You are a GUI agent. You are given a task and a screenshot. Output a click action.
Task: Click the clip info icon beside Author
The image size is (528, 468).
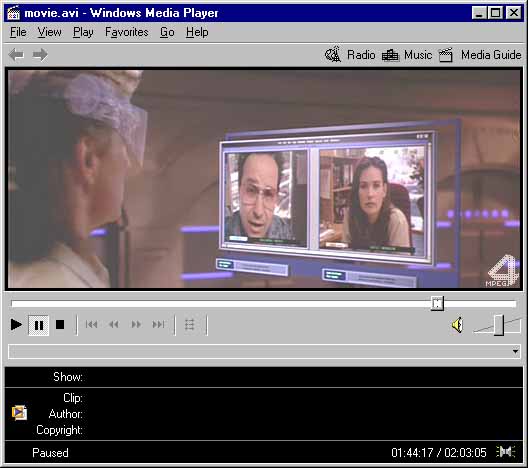click(x=19, y=413)
